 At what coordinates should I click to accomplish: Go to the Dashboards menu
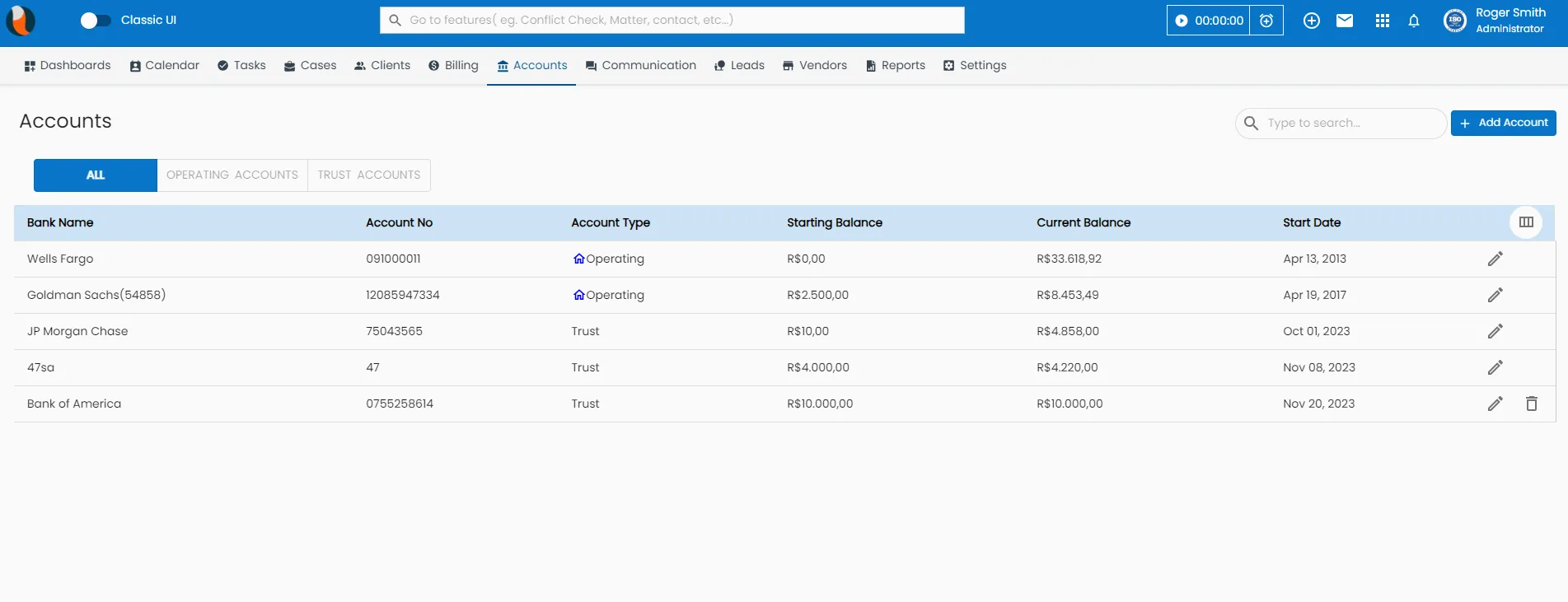tap(68, 65)
